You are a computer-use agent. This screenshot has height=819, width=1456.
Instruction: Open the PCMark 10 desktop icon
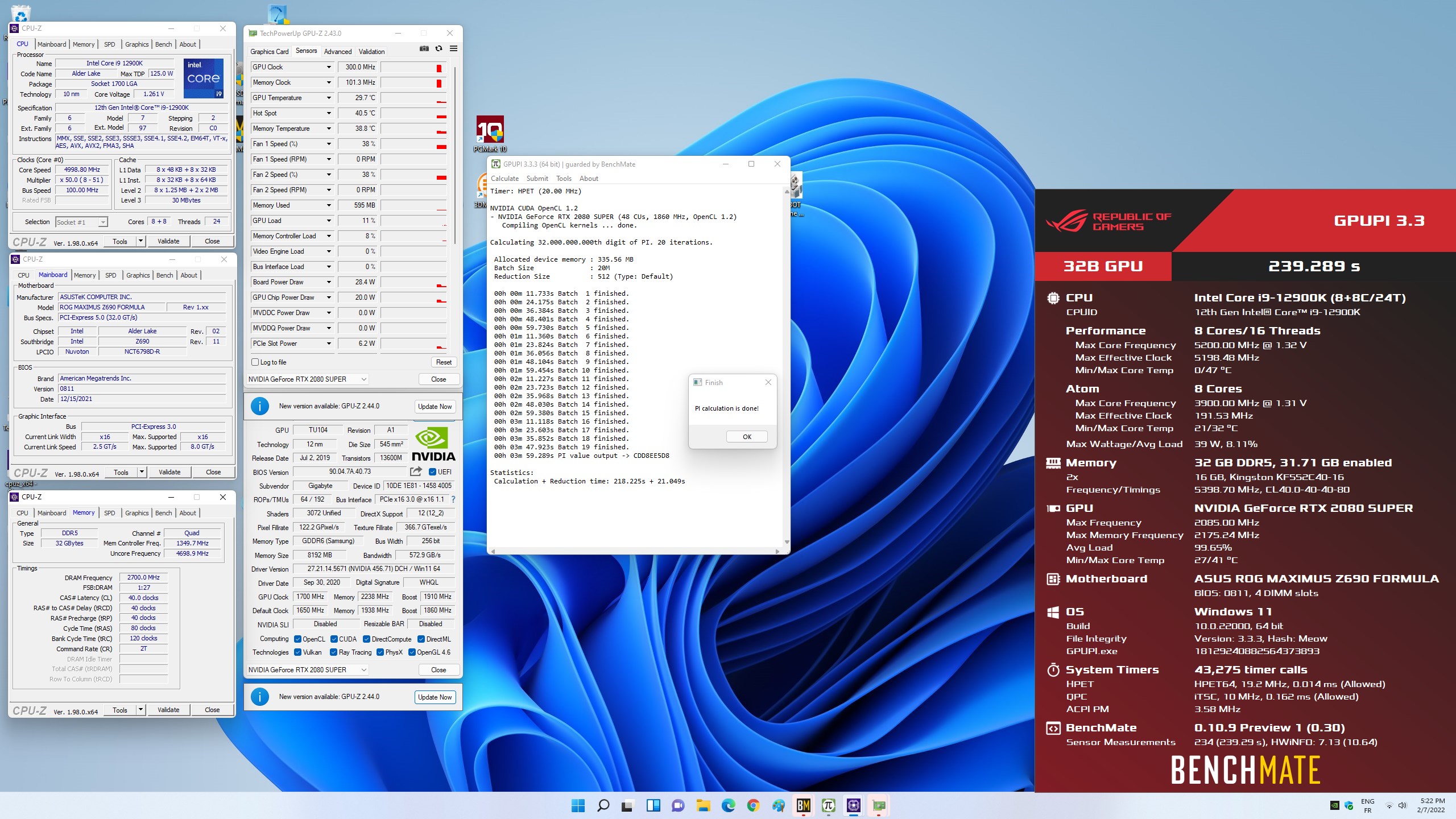pyautogui.click(x=490, y=134)
